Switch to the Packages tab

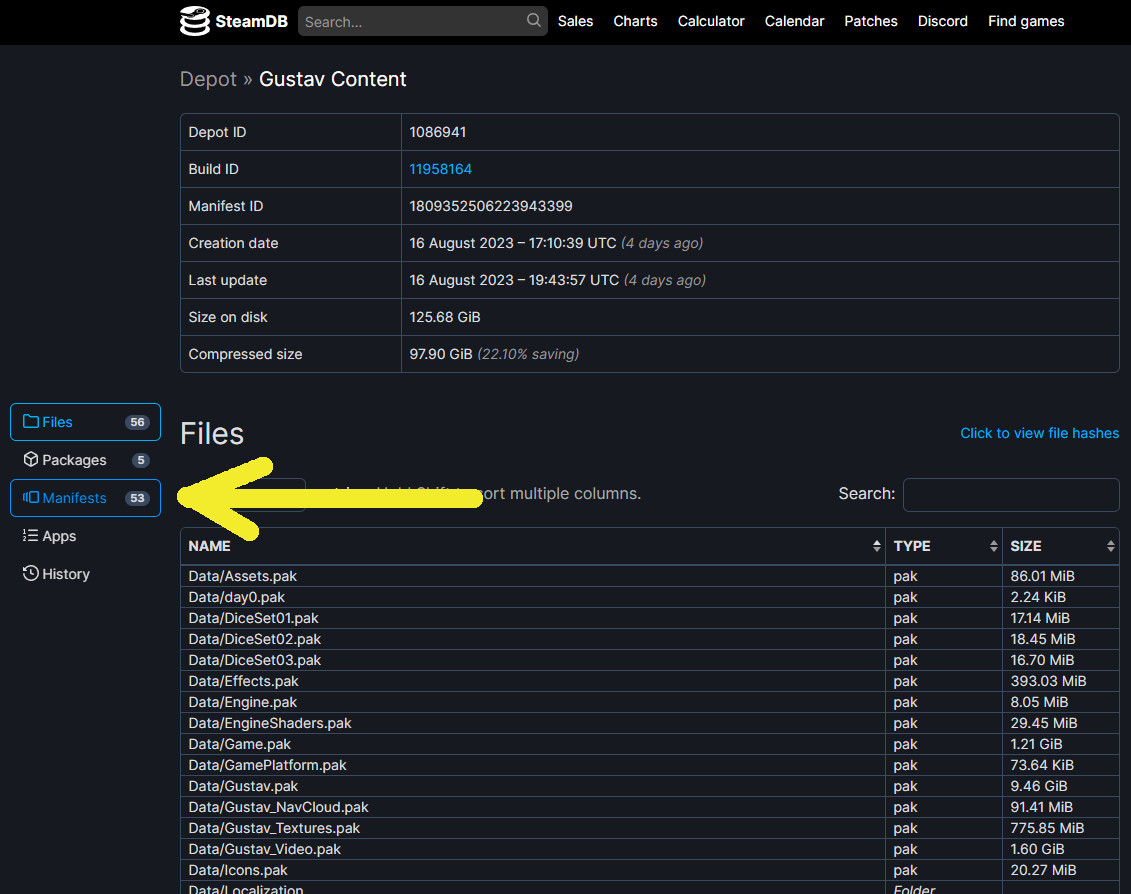point(85,460)
